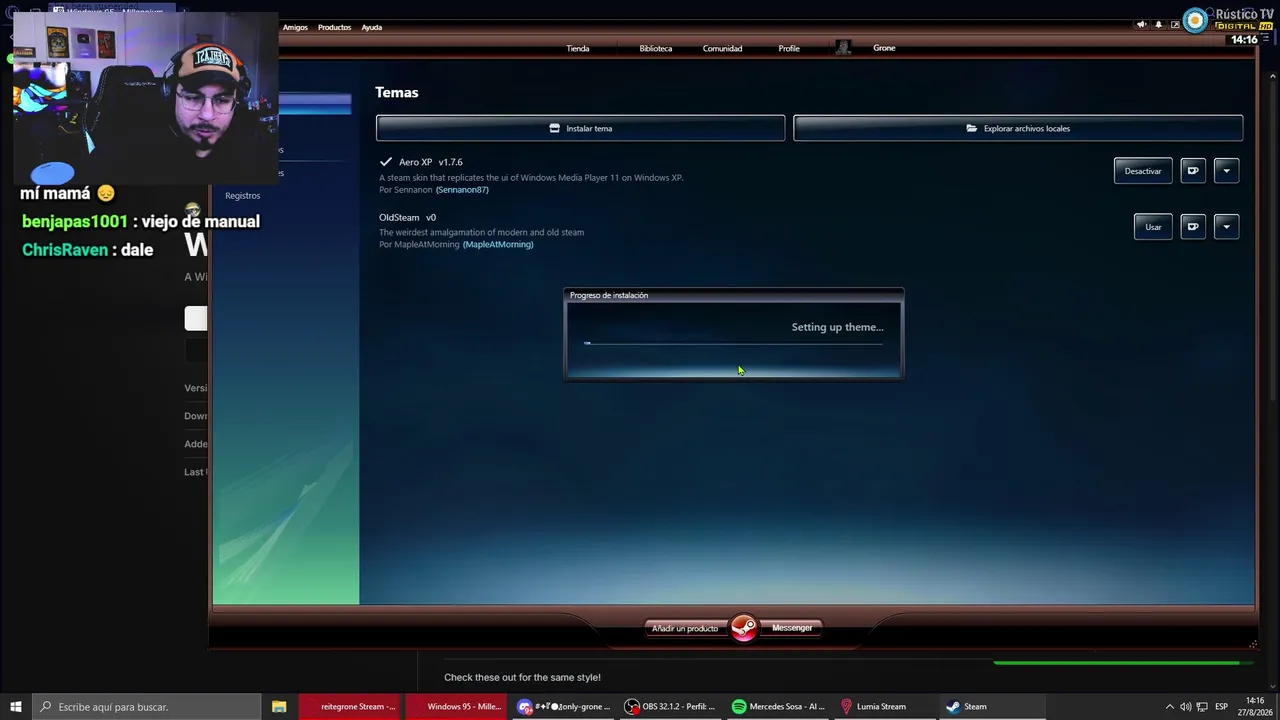The height and width of the screenshot is (720, 1280).
Task: Click the Aero XP v1.7.6 theme name
Action: pyautogui.click(x=431, y=162)
